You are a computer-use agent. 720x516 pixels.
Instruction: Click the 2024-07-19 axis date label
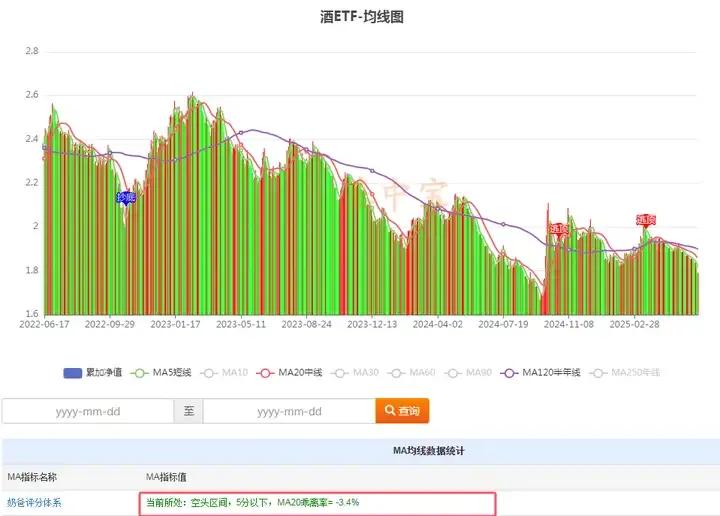point(503,324)
